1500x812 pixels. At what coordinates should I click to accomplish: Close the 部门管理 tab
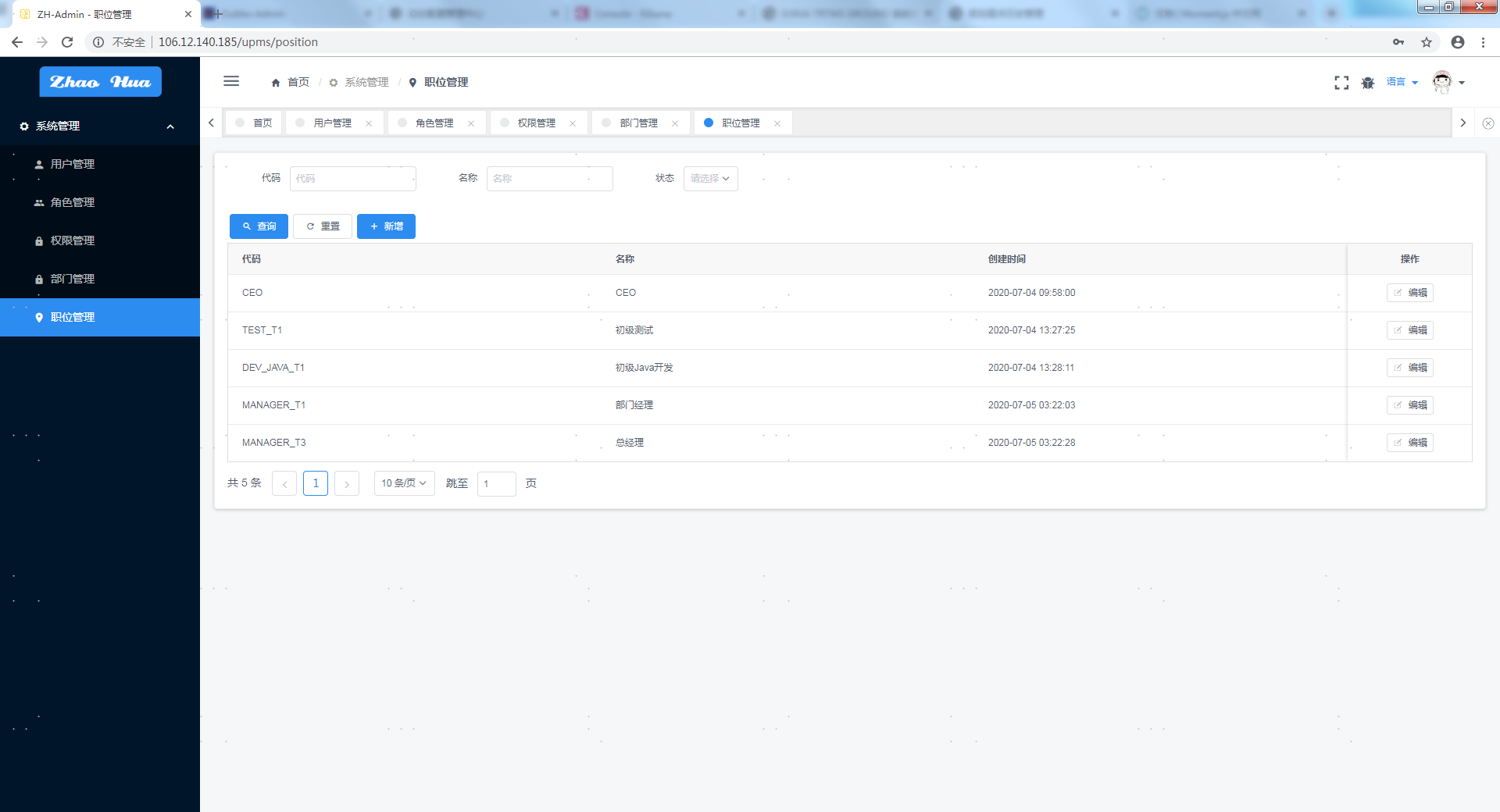coord(675,123)
